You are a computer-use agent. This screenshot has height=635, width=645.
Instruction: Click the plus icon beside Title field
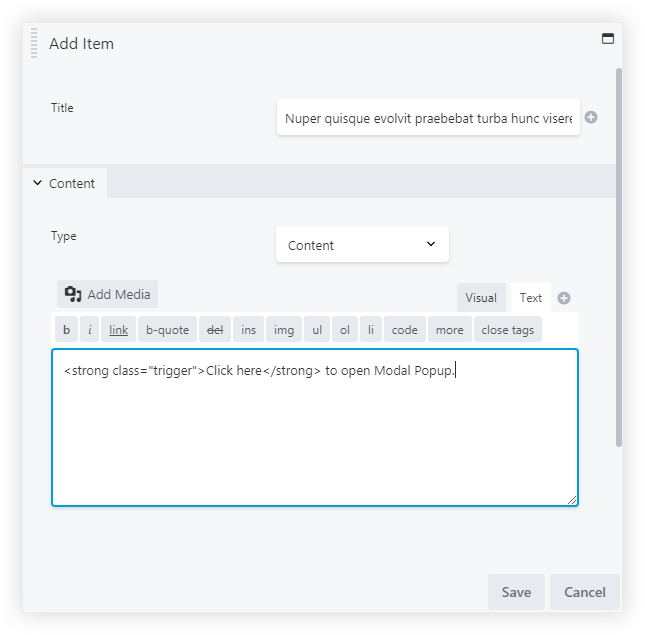[591, 117]
